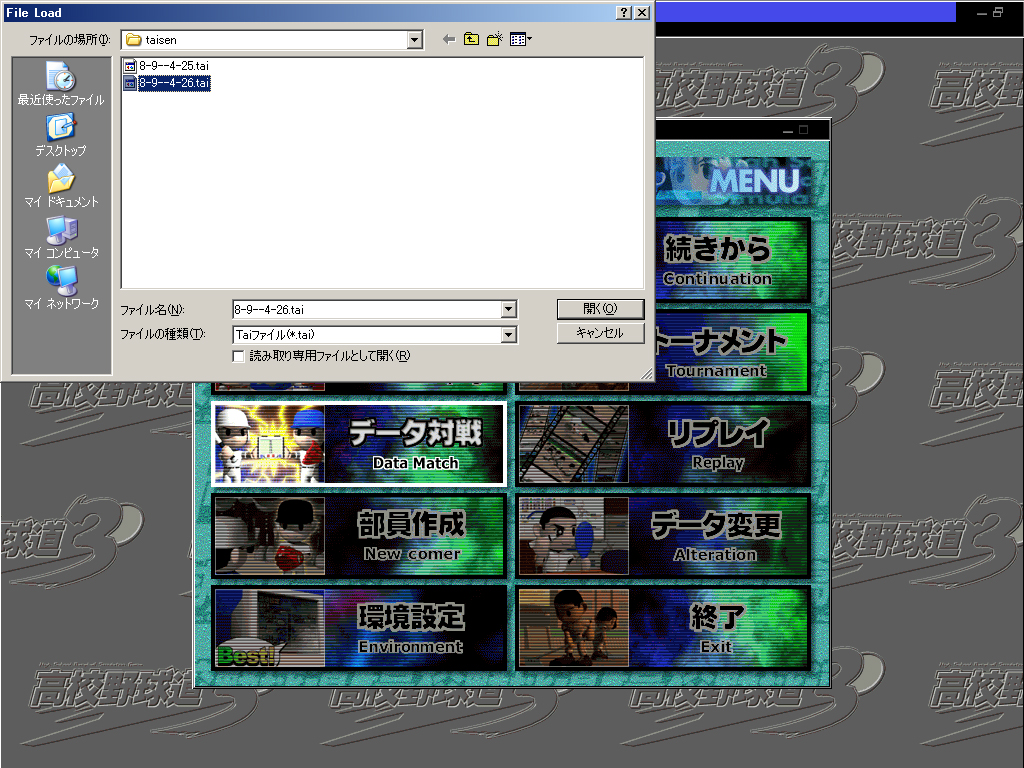
Task: Click the Exit players thumbnail
Action: pyautogui.click(x=574, y=628)
